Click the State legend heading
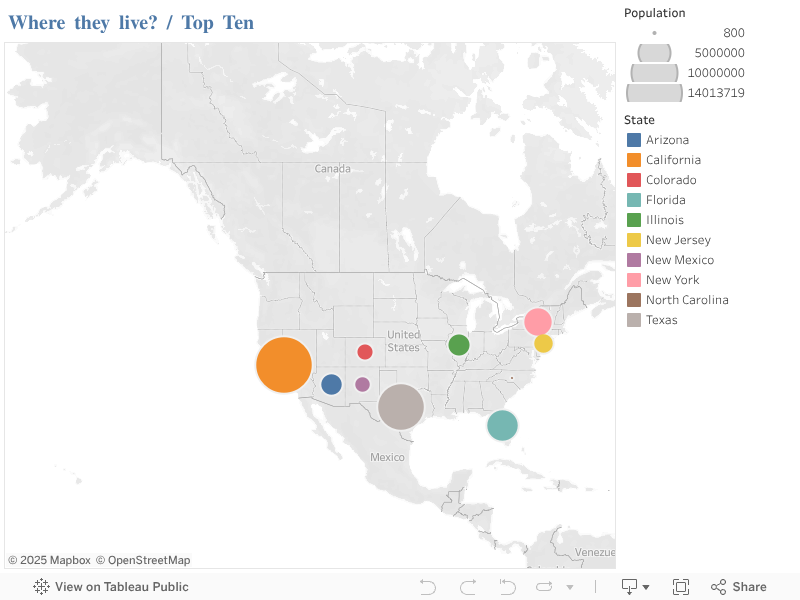The height and width of the screenshot is (600, 800). tap(639, 120)
